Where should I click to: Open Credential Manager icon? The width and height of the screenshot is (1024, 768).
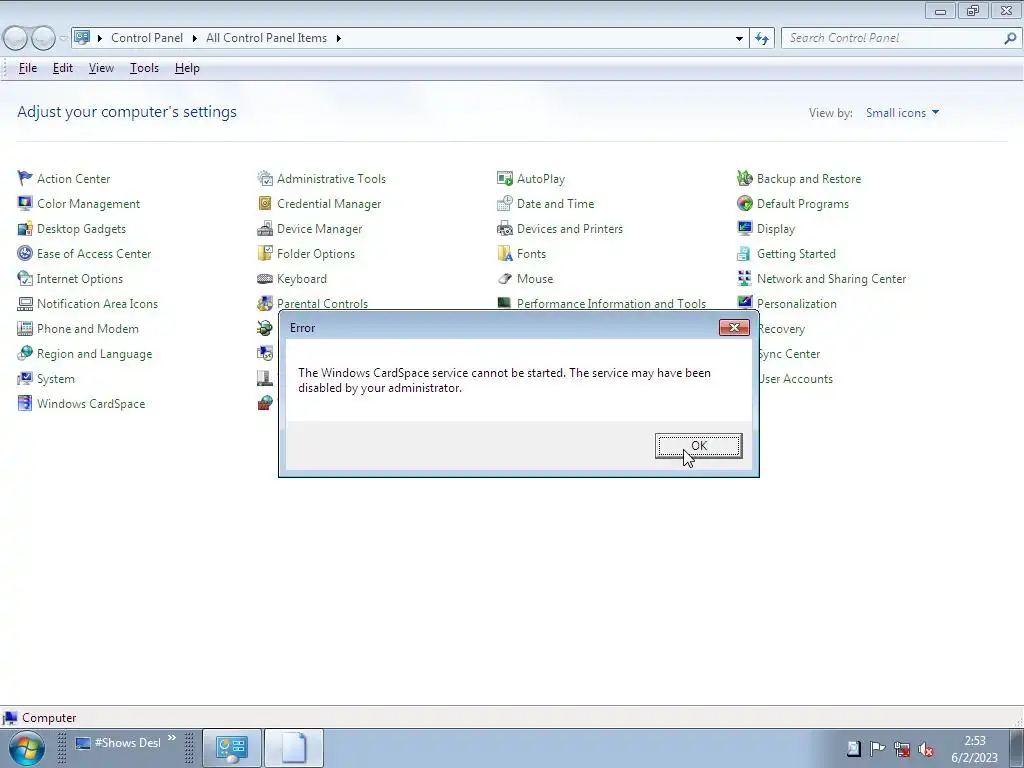click(x=264, y=203)
